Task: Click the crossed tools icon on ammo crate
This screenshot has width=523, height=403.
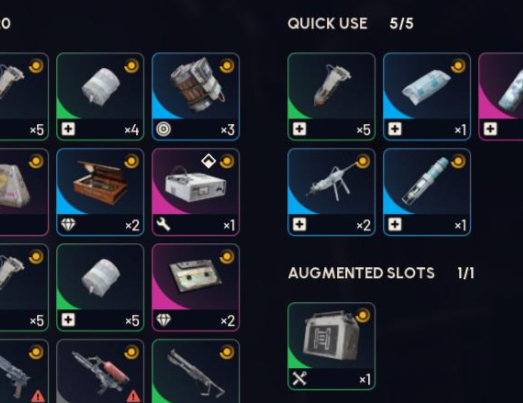Action: pyautogui.click(x=299, y=379)
